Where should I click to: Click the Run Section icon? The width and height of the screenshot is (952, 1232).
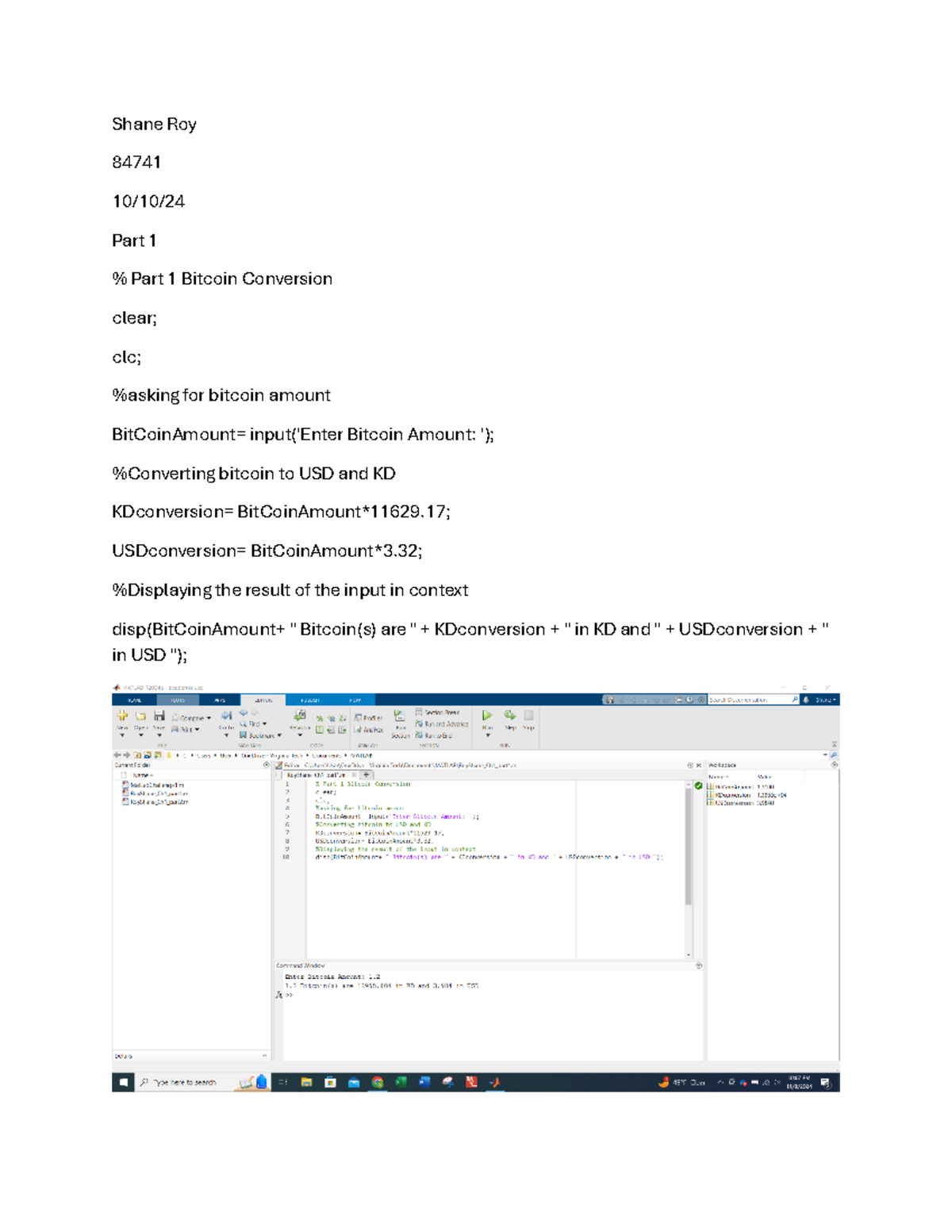tap(400, 716)
